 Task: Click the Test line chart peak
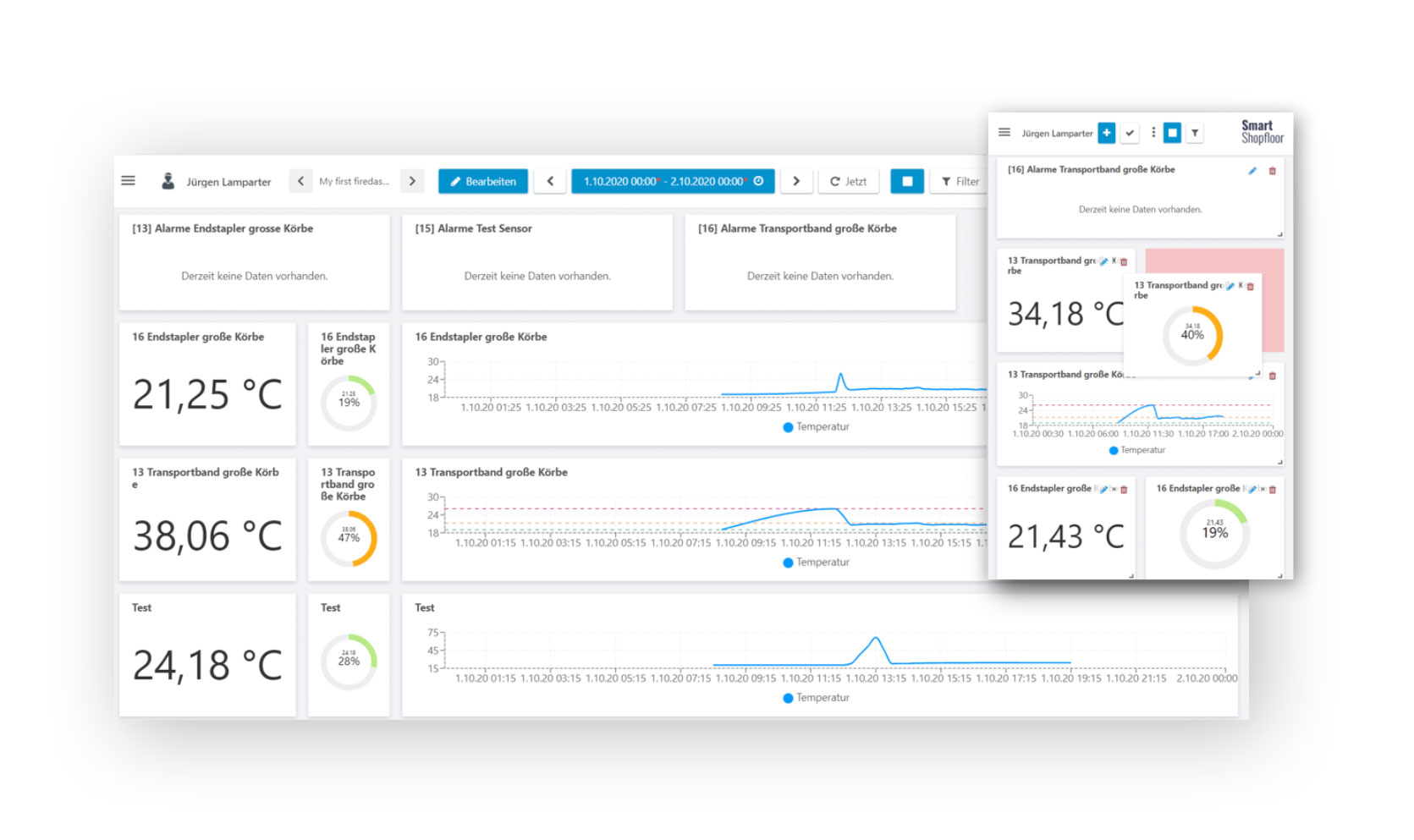(x=876, y=639)
